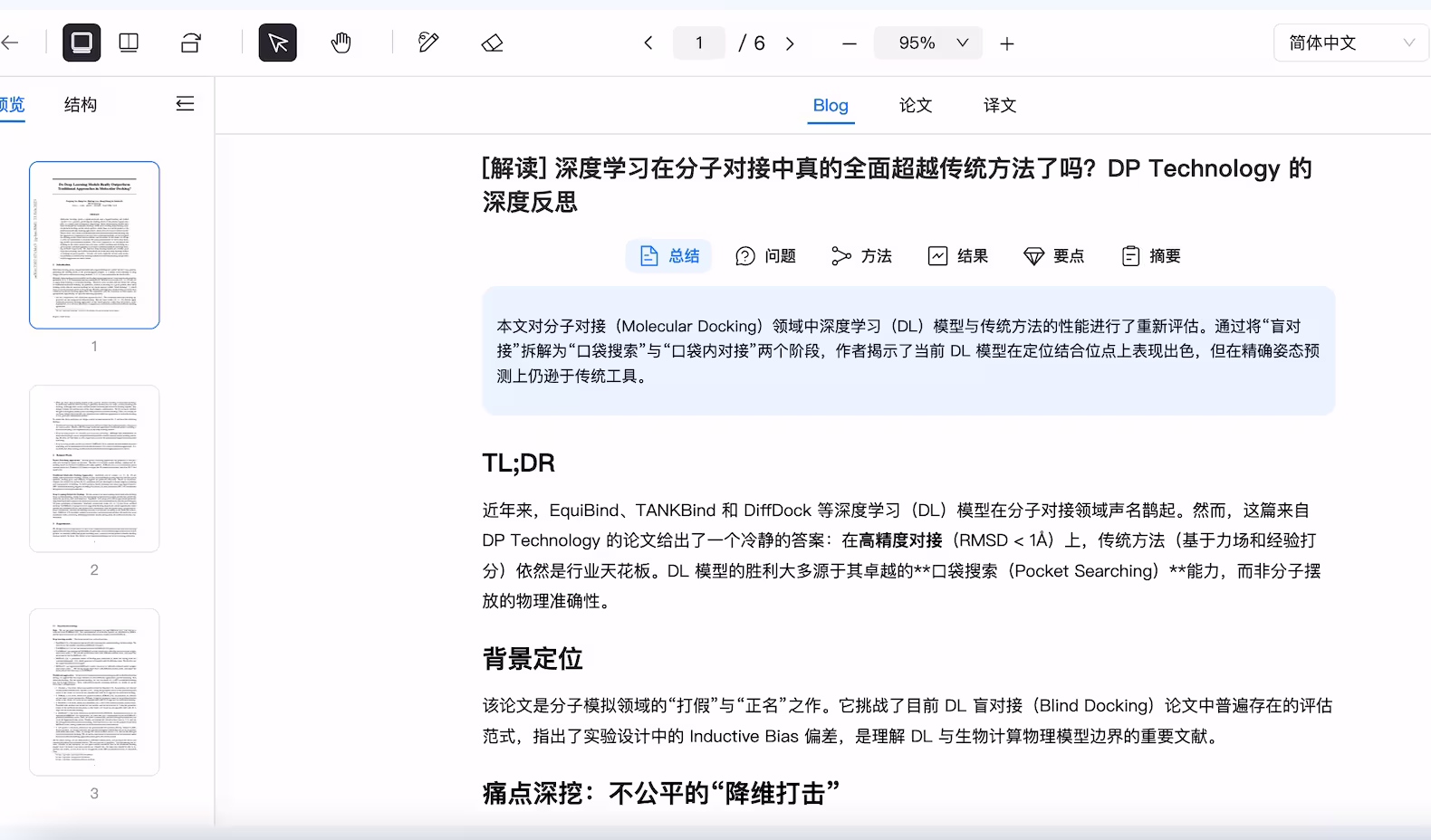The width and height of the screenshot is (1431, 840).
Task: Click the 背景定位 heading
Action: [x=533, y=658]
